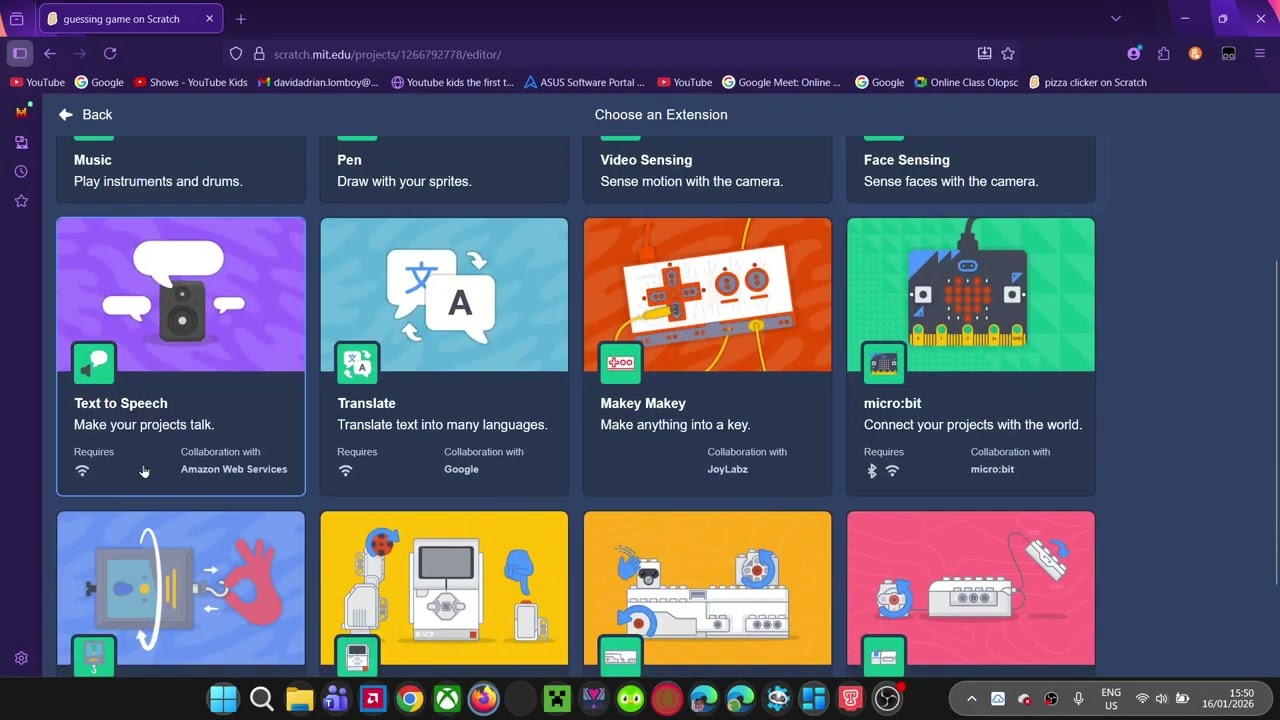Open Windows taskbar search
This screenshot has height=720, width=1280.
(x=262, y=698)
